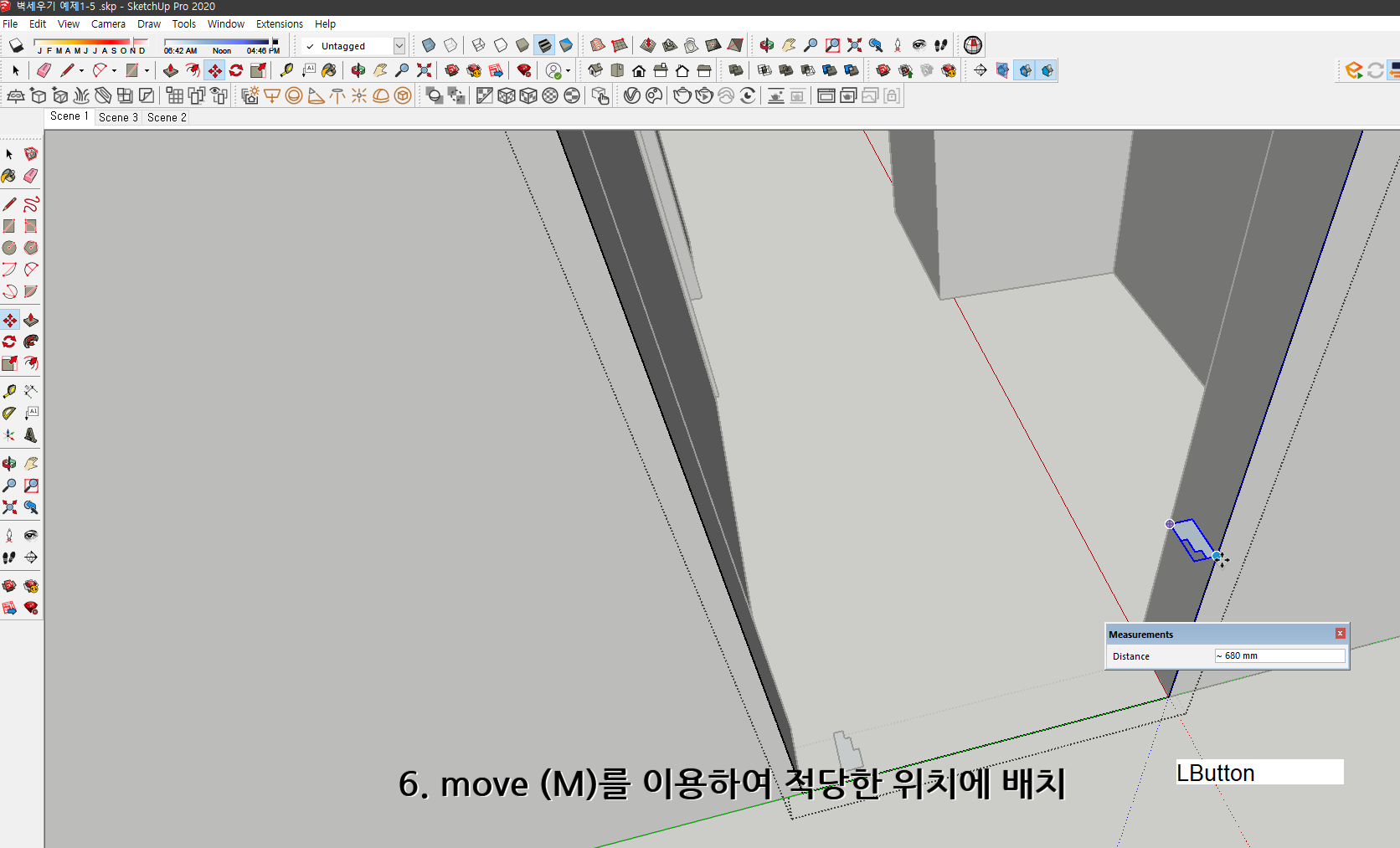Screen dimensions: 1400x848
Task: Activate the Push/Pull tool
Action: pos(31,320)
